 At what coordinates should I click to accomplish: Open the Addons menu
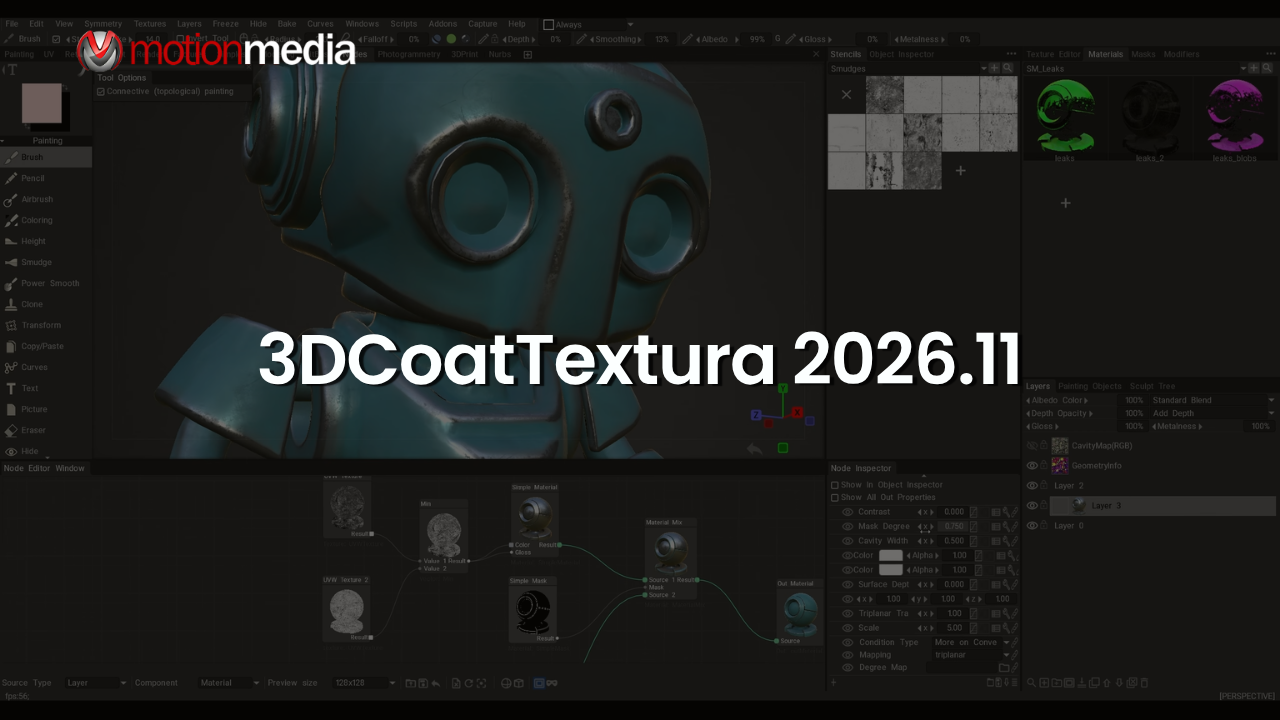(x=444, y=23)
